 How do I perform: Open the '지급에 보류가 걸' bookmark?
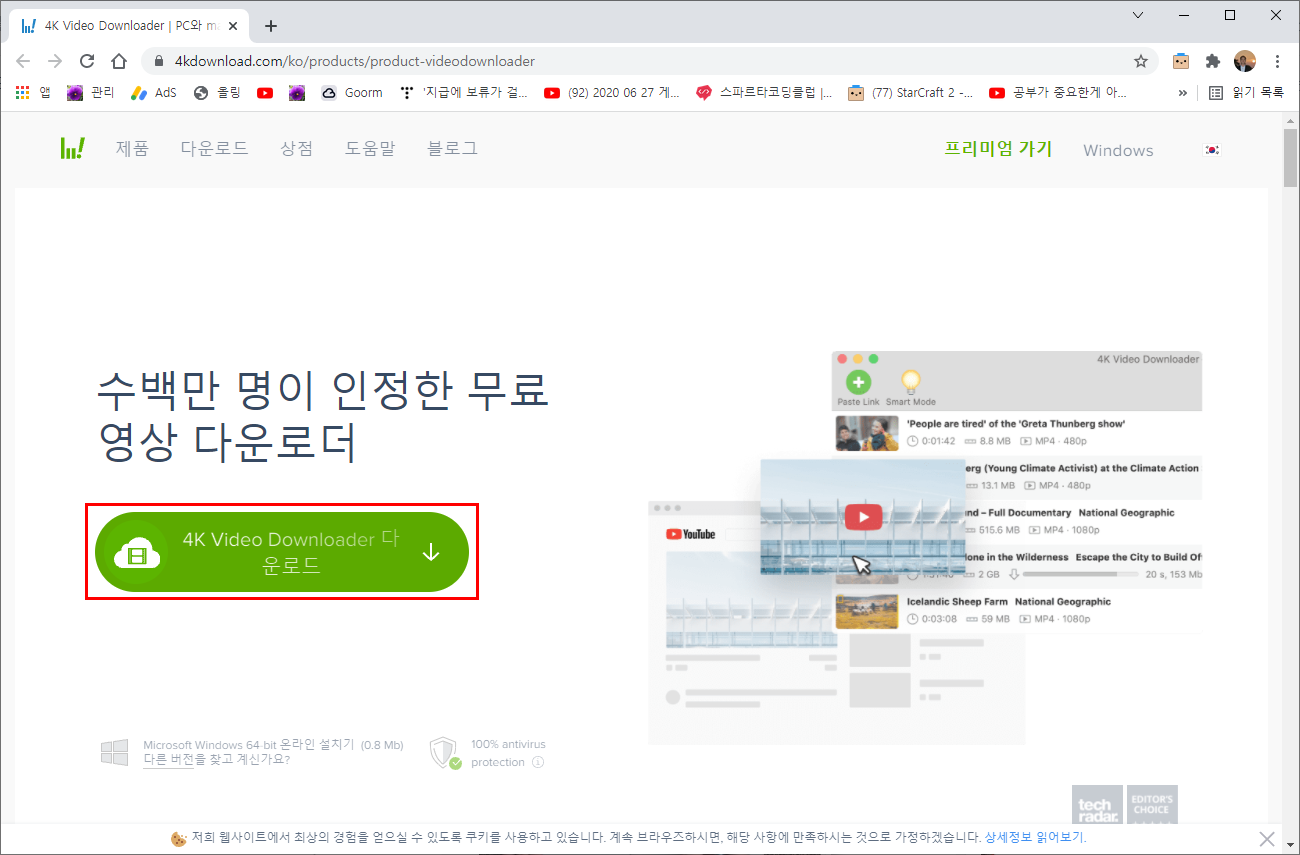(x=463, y=92)
